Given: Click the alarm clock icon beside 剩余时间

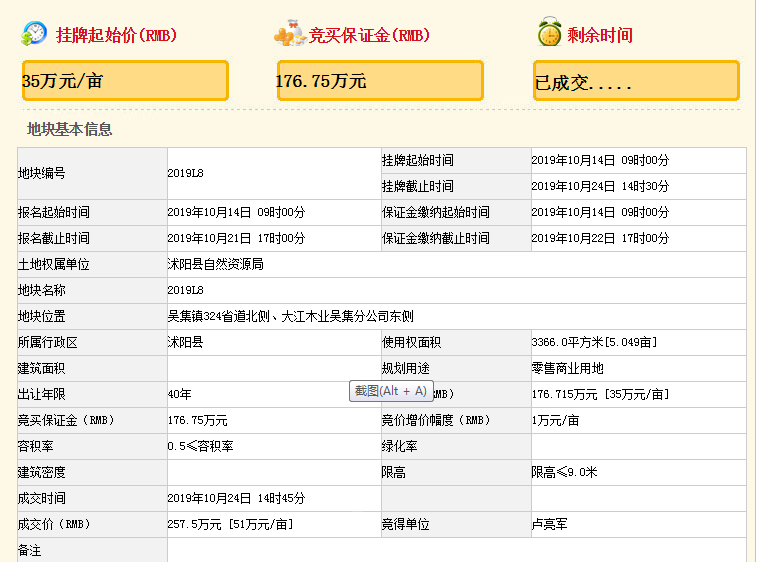Looking at the screenshot, I should click(550, 32).
